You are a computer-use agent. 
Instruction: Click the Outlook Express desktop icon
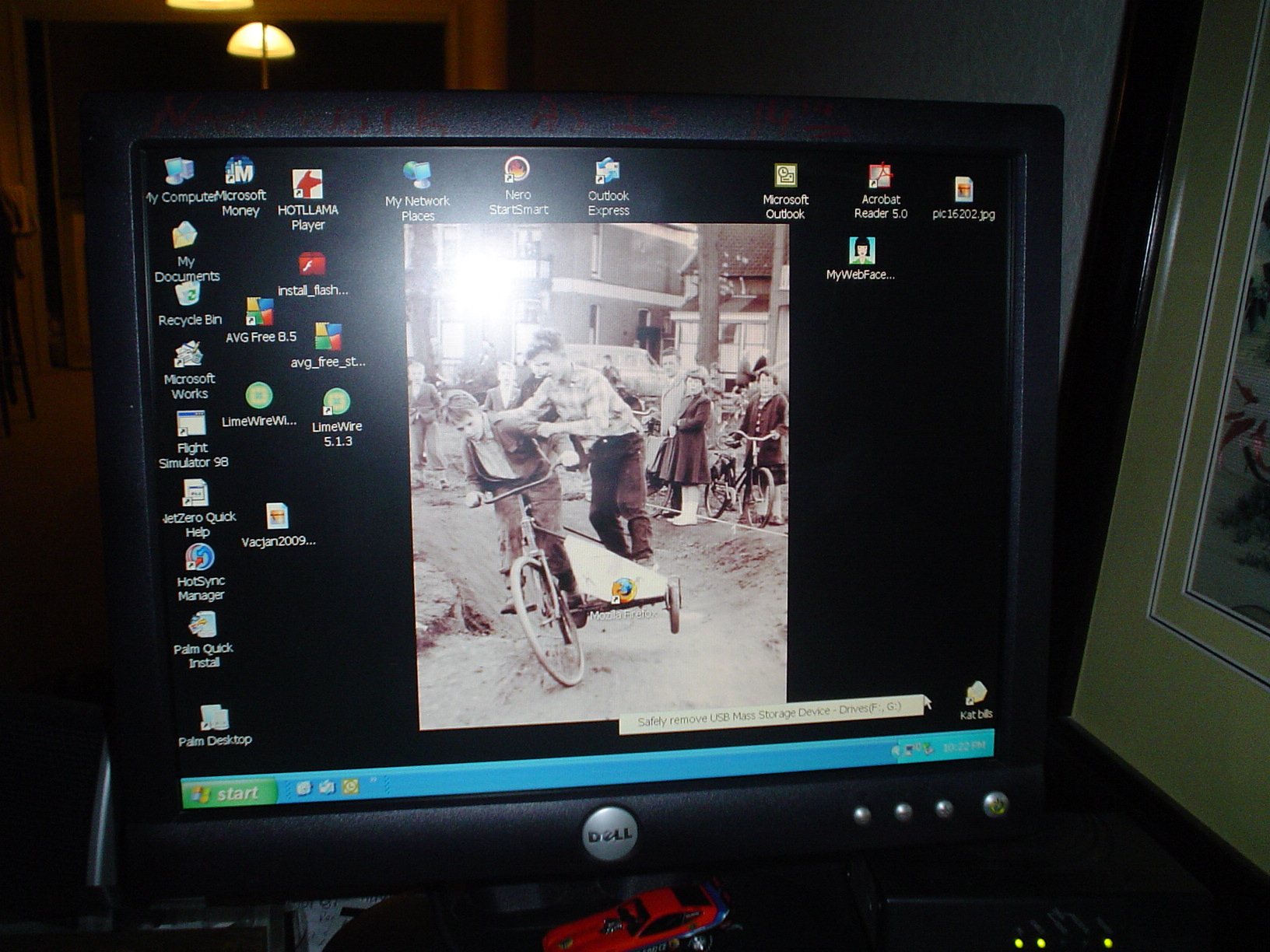[608, 187]
